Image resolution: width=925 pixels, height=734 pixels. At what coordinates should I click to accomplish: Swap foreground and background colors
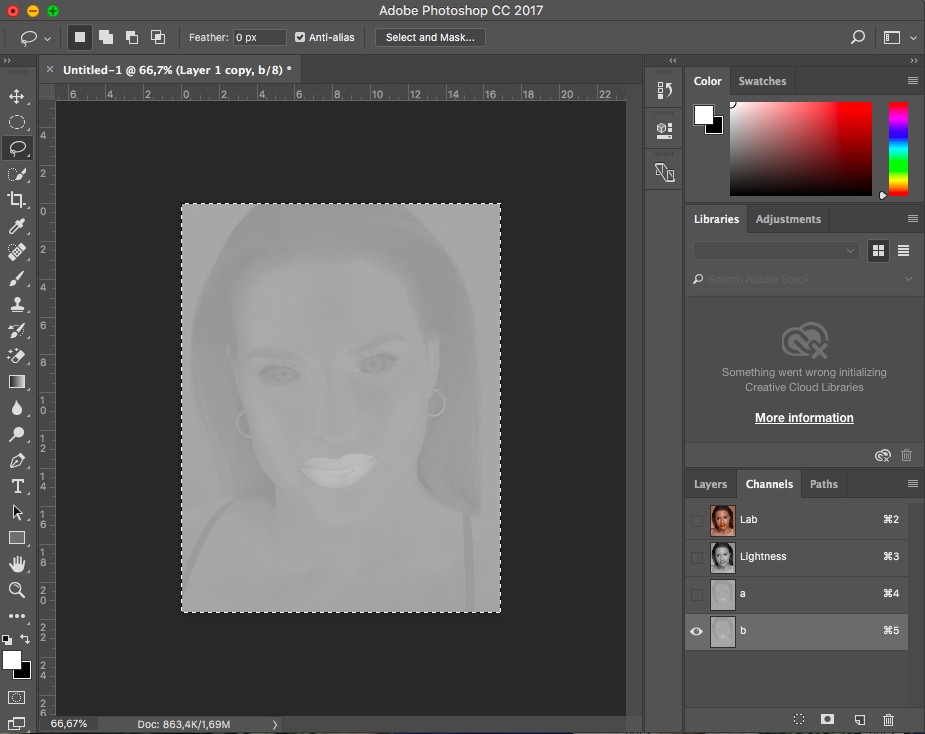25,638
